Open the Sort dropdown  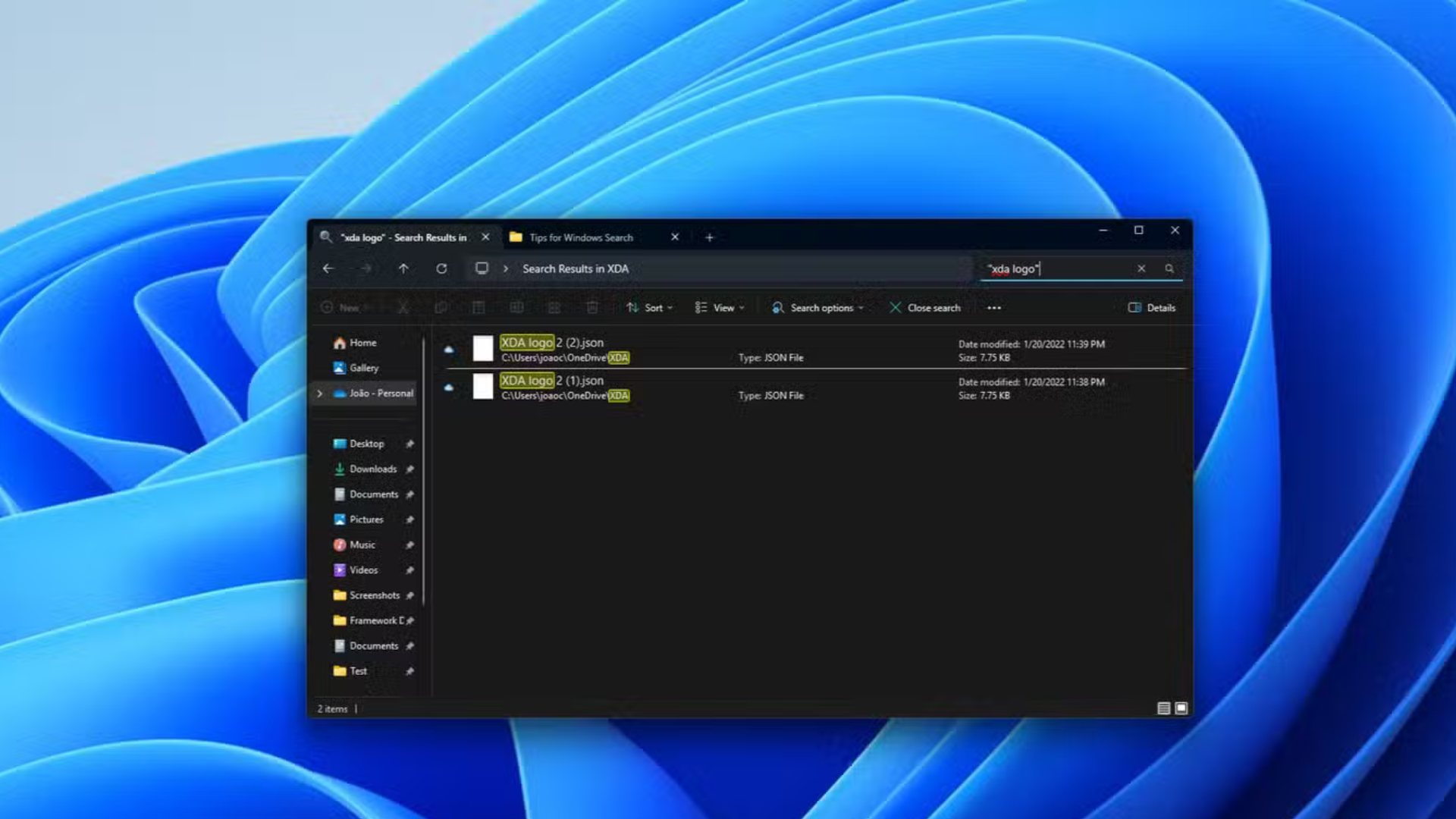649,307
